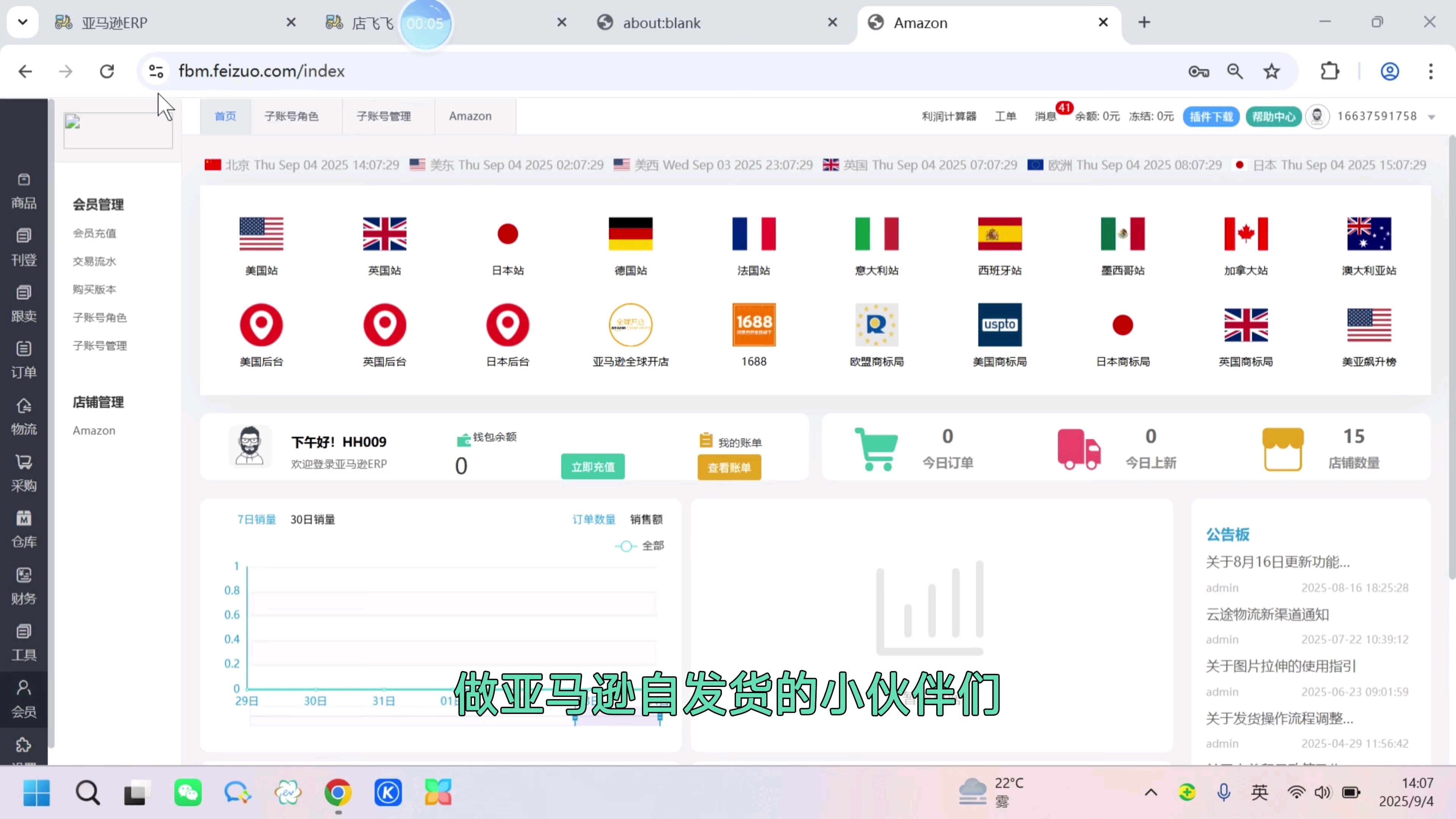
Task: Toggle chart to 销售额
Action: (646, 519)
